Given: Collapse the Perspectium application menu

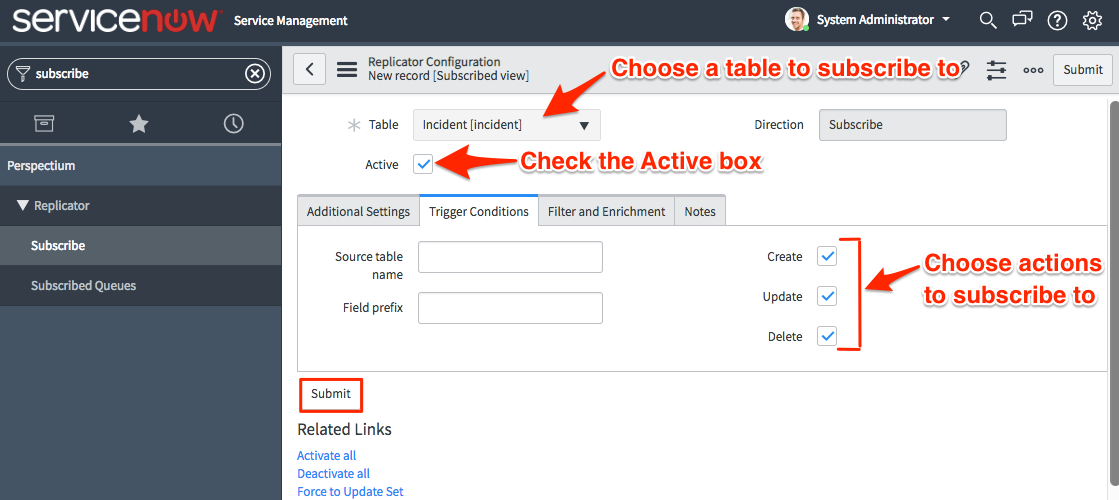Looking at the screenshot, I should click(x=41, y=165).
